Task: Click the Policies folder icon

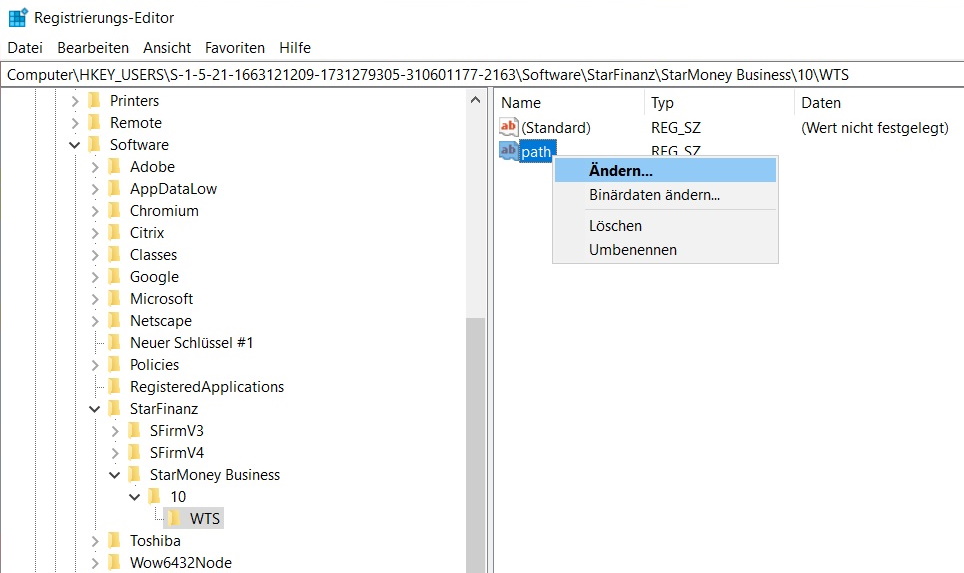Action: pos(114,365)
